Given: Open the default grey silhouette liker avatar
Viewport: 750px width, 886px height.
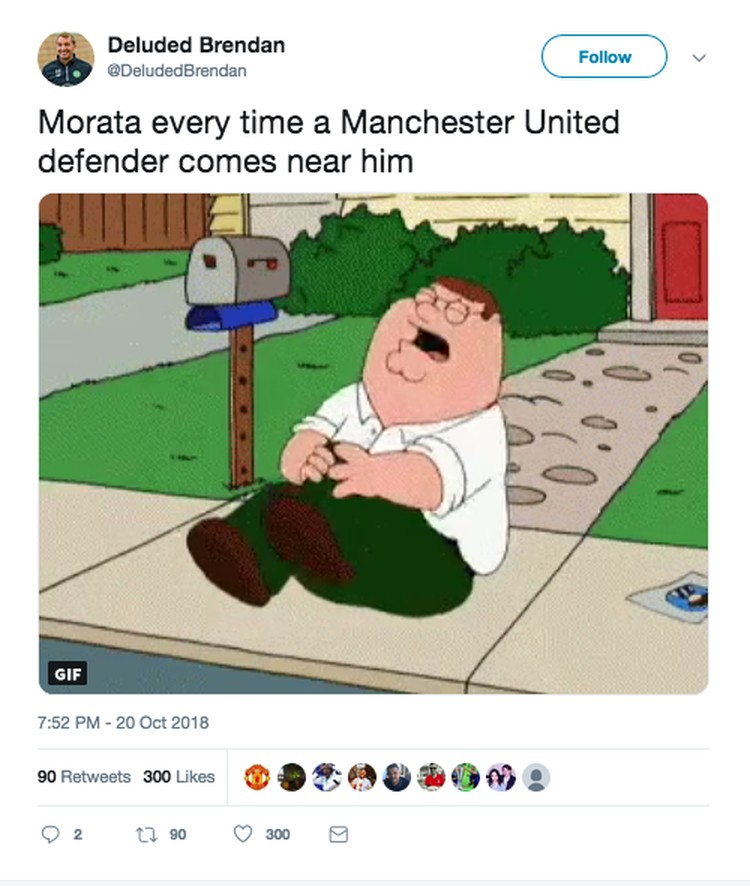Looking at the screenshot, I should click(536, 777).
